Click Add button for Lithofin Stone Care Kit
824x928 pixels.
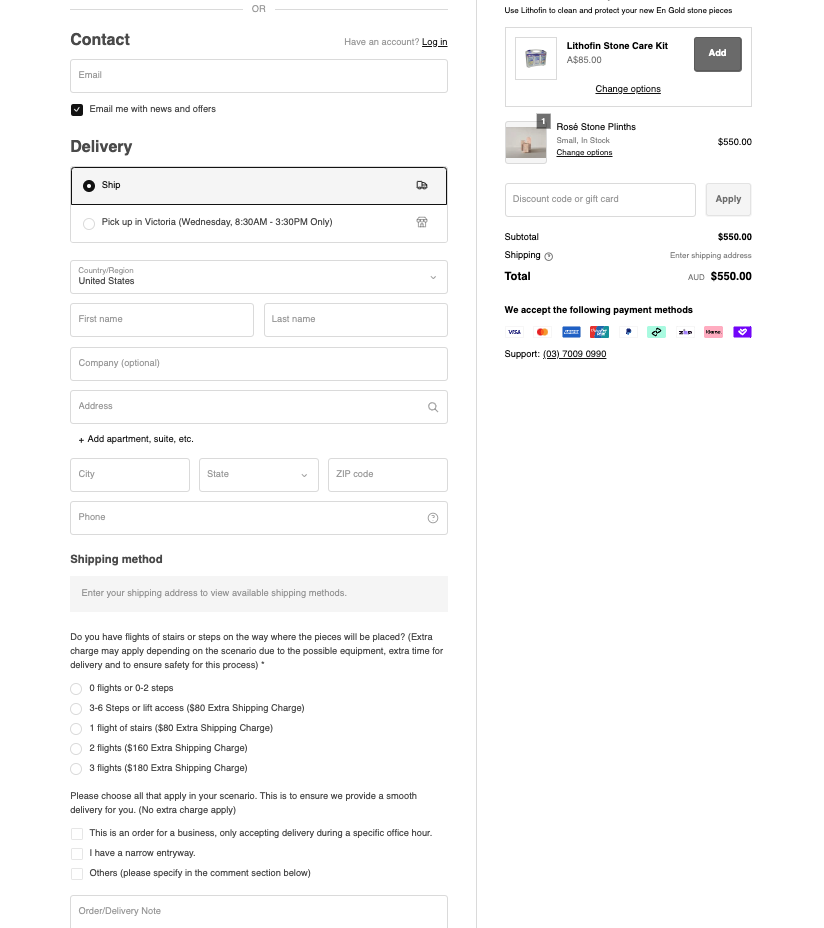point(717,54)
